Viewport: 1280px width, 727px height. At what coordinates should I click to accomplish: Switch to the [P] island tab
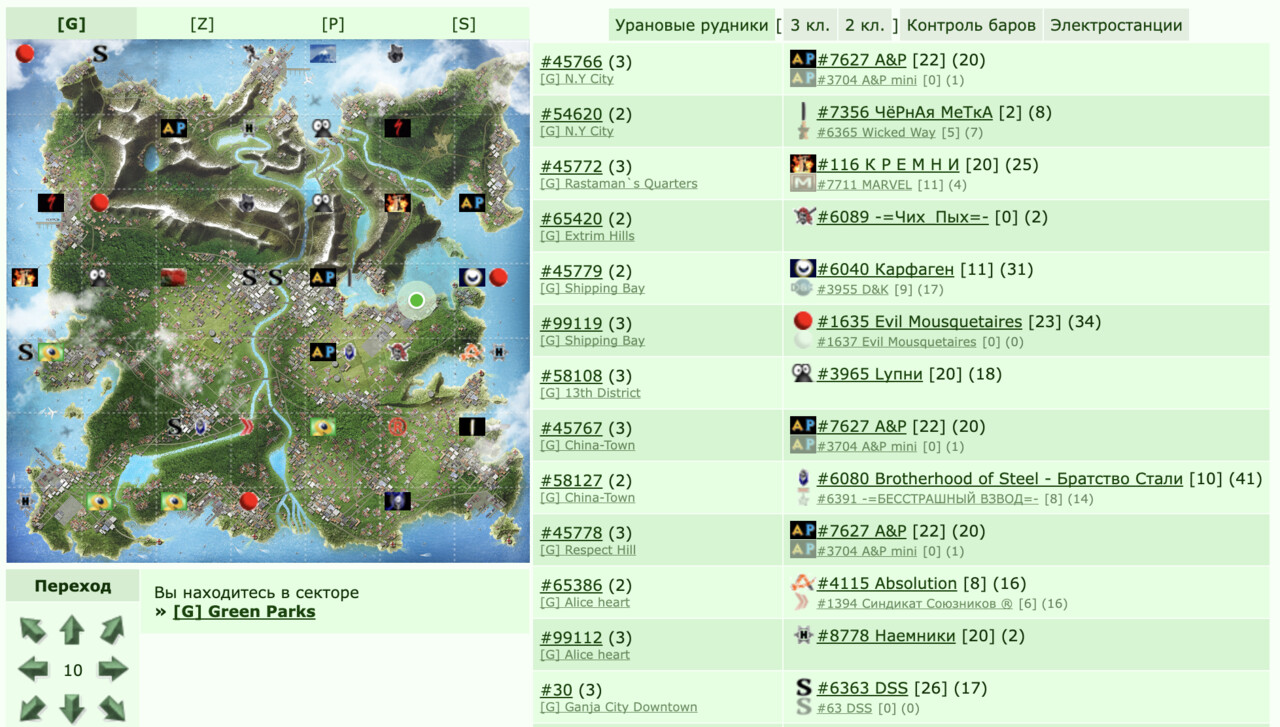[x=333, y=24]
